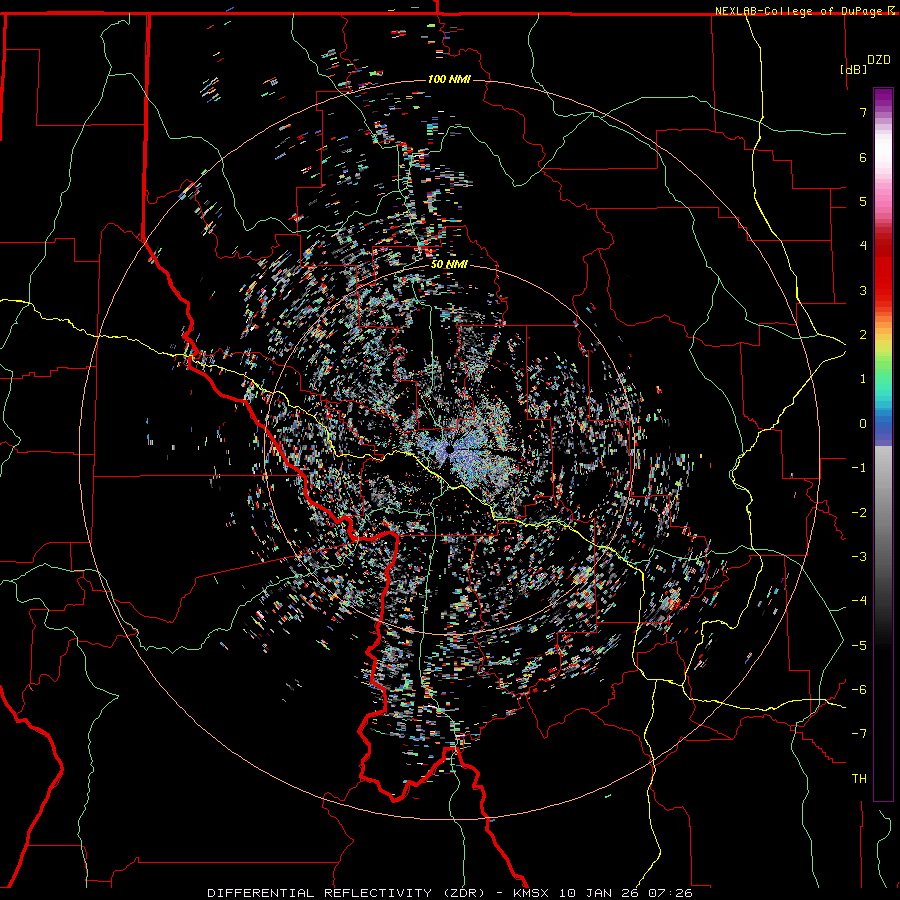The height and width of the screenshot is (900, 900).
Task: Click the TH threshold label on scale
Action: point(859,779)
